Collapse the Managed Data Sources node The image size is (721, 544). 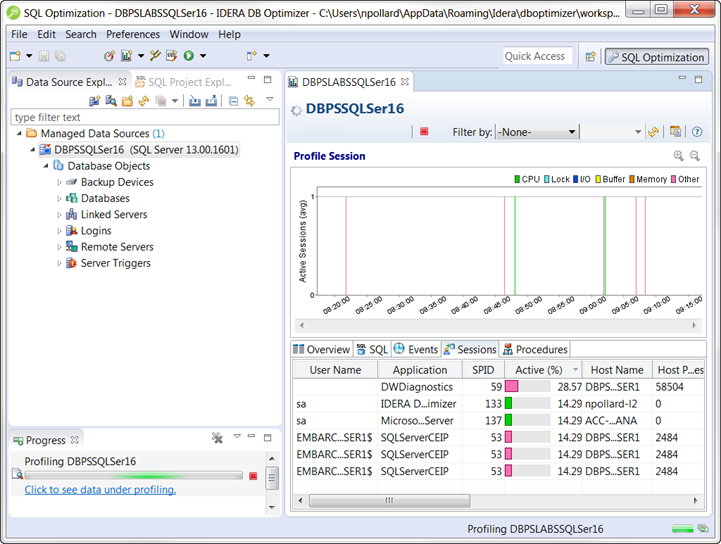click(x=18, y=134)
